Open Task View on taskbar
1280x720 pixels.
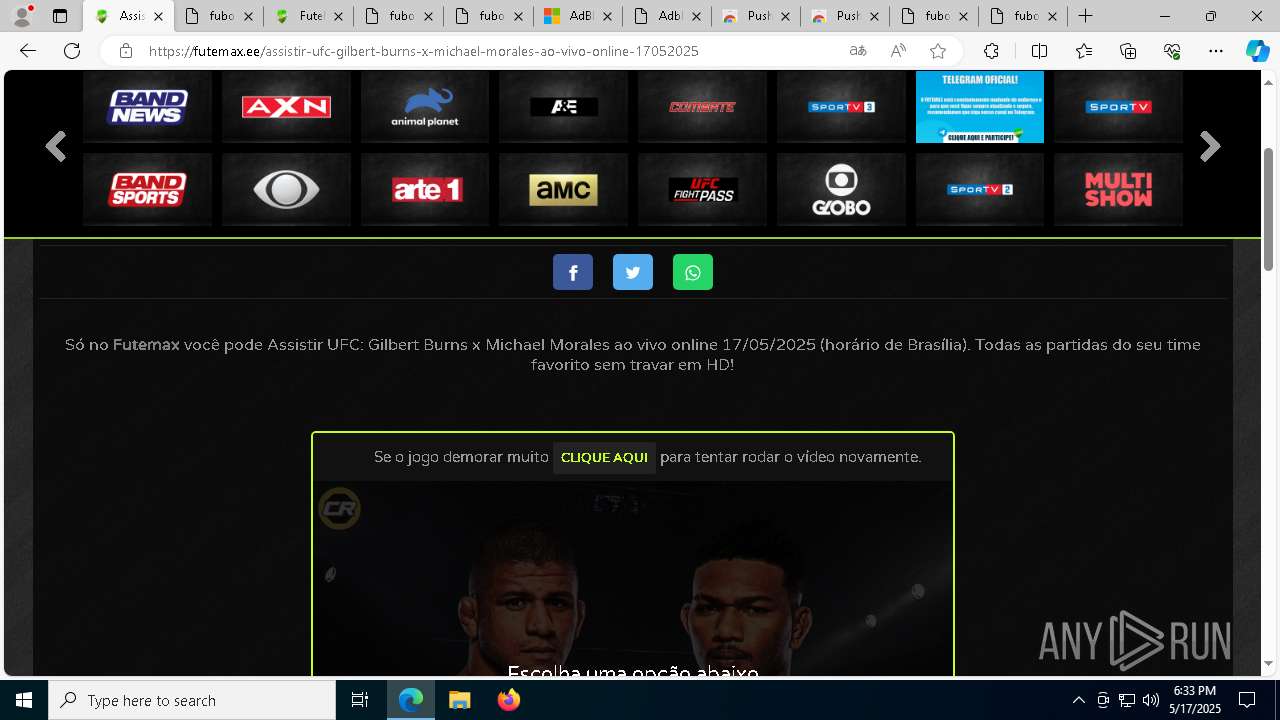coord(360,700)
